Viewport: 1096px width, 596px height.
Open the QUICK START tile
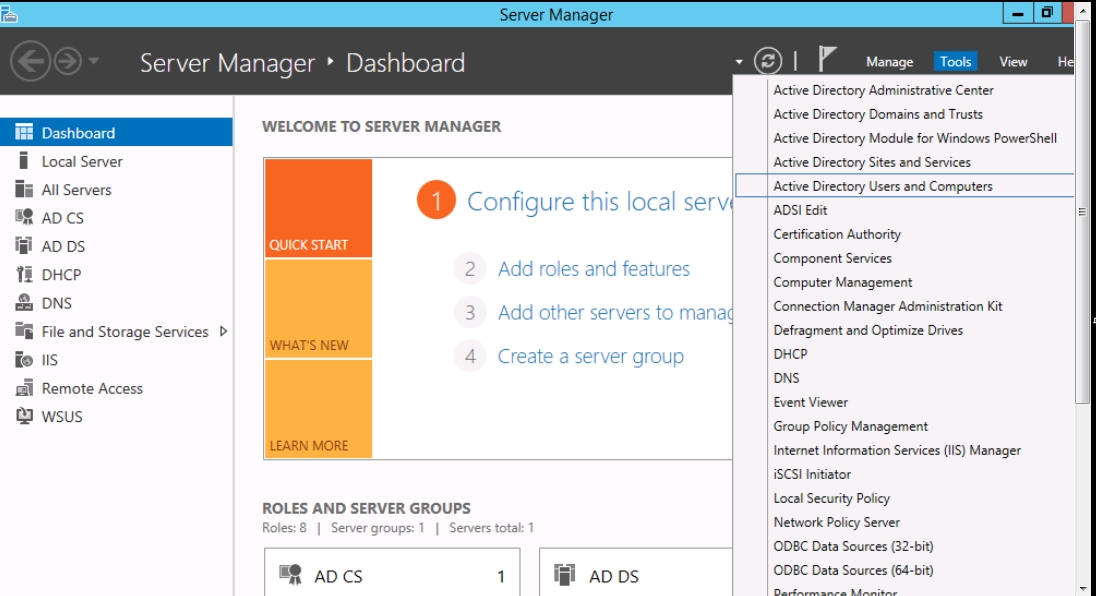coord(318,208)
